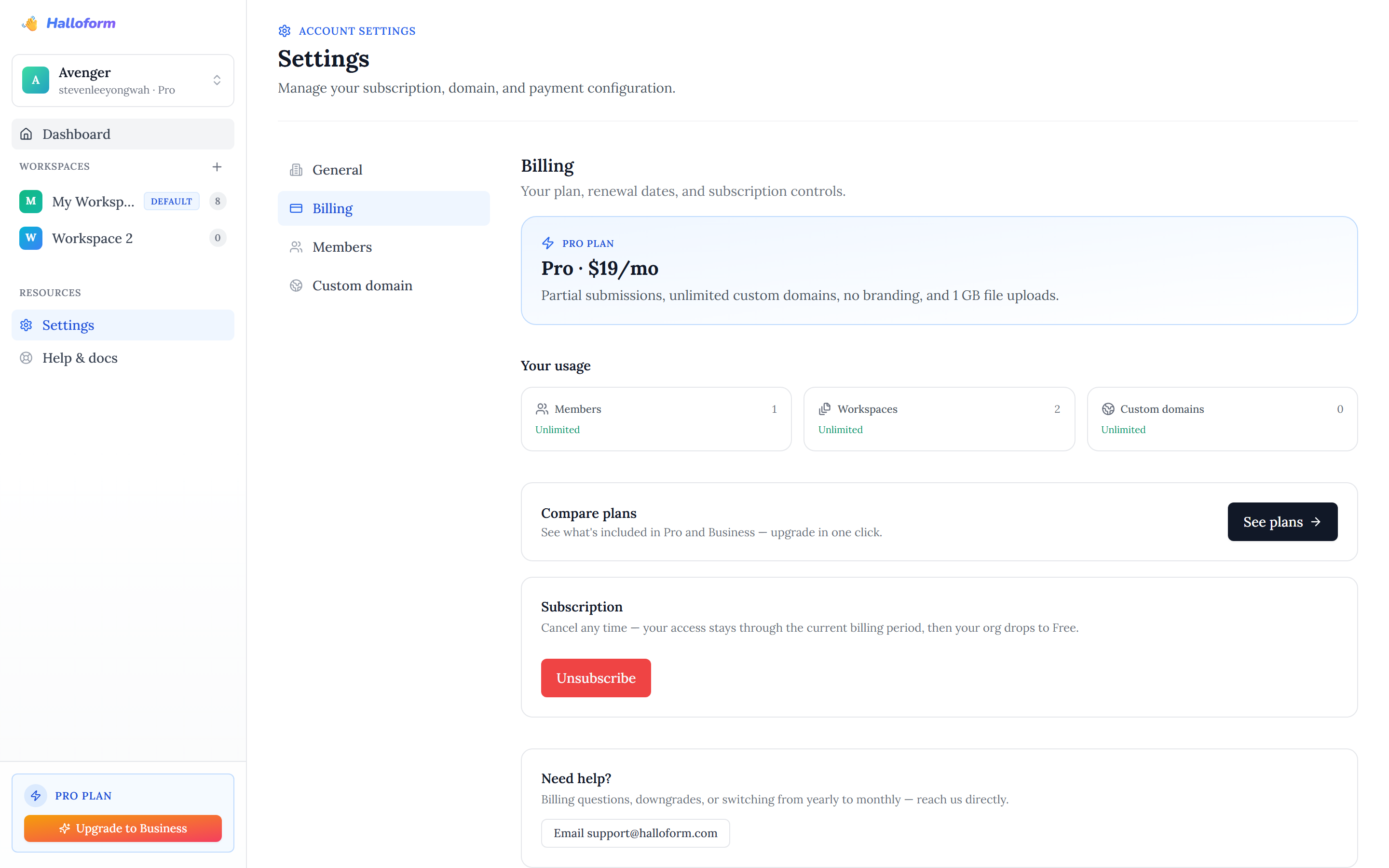
Task: Open Workspace 2 in the sidebar
Action: 123,238
